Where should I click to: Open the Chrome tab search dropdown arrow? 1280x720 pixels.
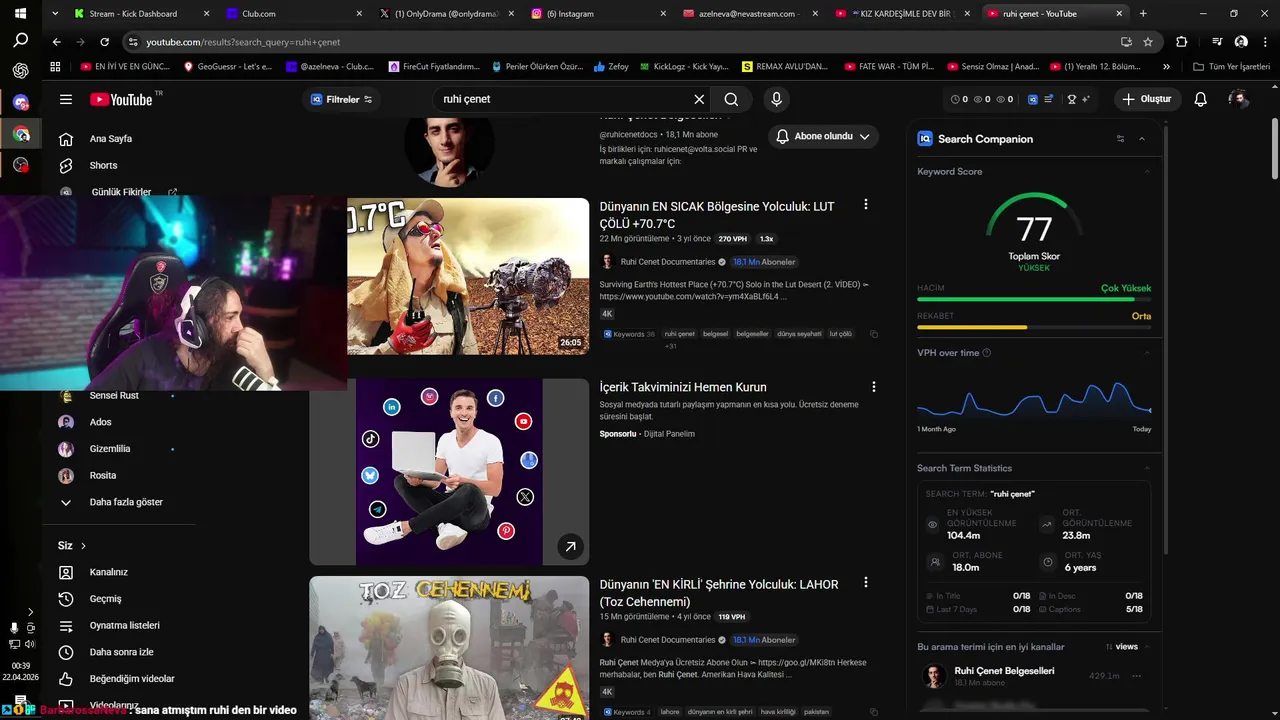pyautogui.click(x=55, y=14)
